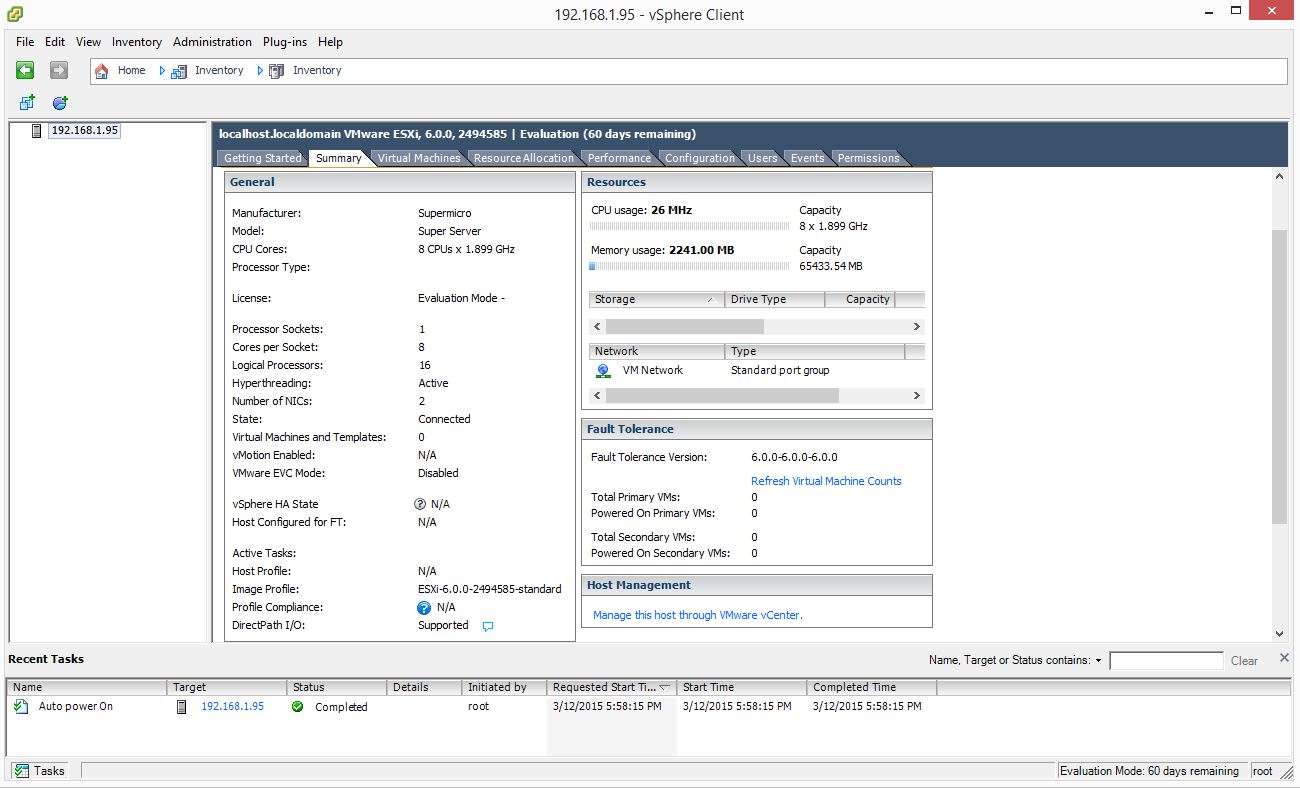1300x788 pixels.
Task: Click the VM Network globe icon
Action: click(x=603, y=371)
